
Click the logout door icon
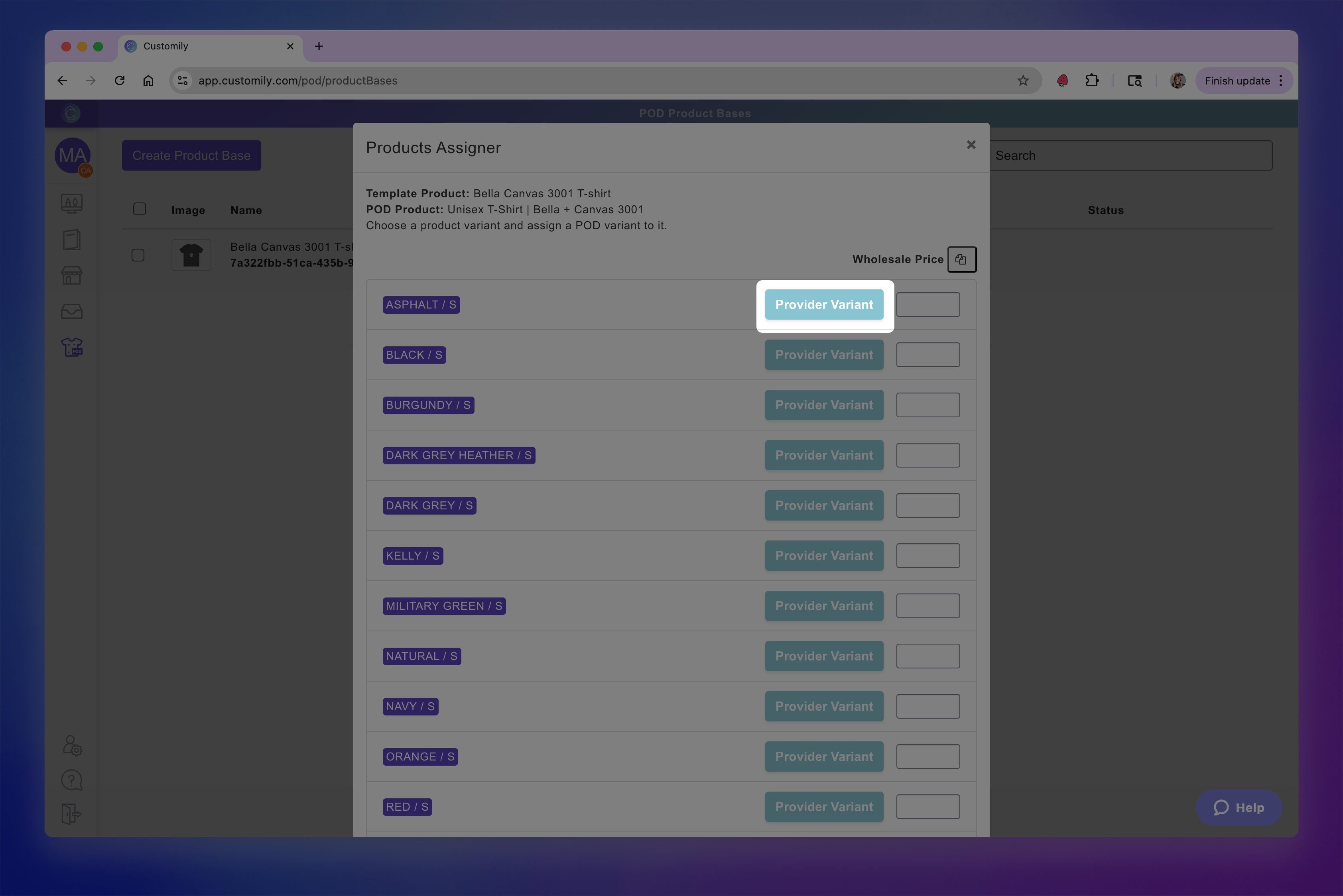coord(72,814)
